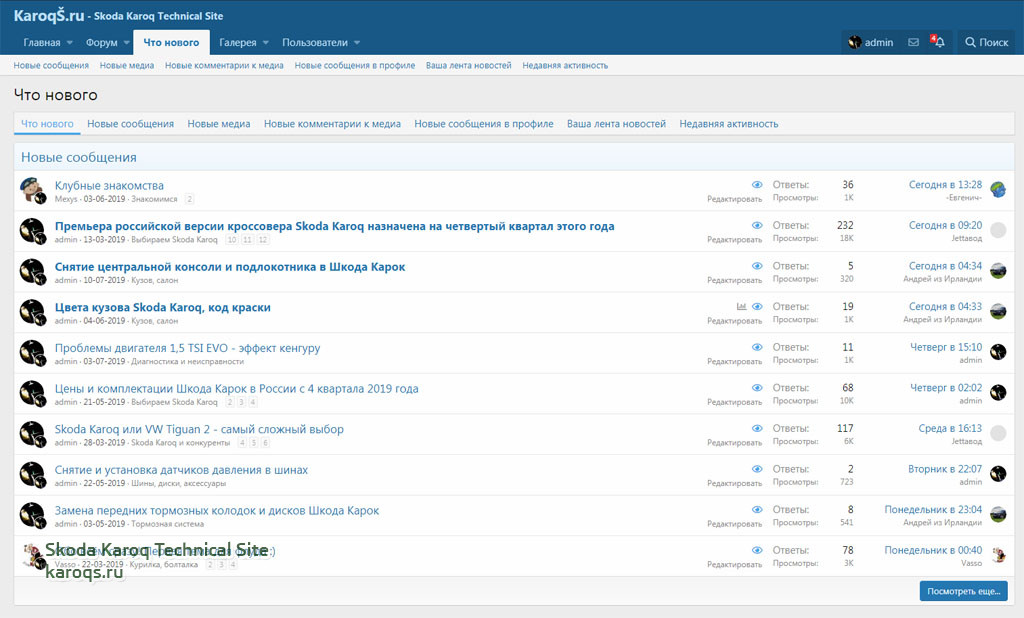Image resolution: width=1024 pixels, height=618 pixels.
Task: Open thread Замена передних тормозных колодок и дисков
Action: (x=217, y=510)
